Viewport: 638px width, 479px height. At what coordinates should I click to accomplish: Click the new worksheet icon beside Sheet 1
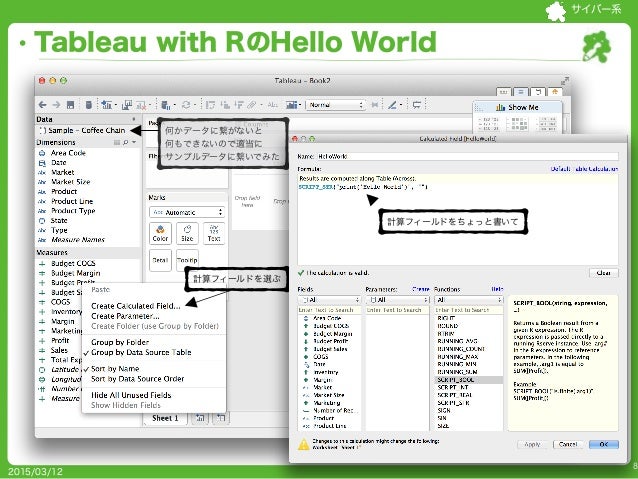(200, 418)
